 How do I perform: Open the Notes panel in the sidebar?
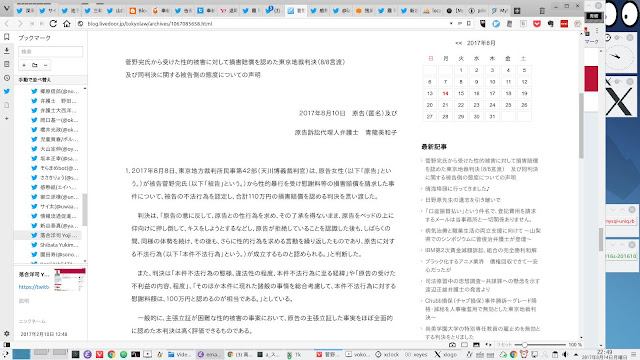click(7, 64)
